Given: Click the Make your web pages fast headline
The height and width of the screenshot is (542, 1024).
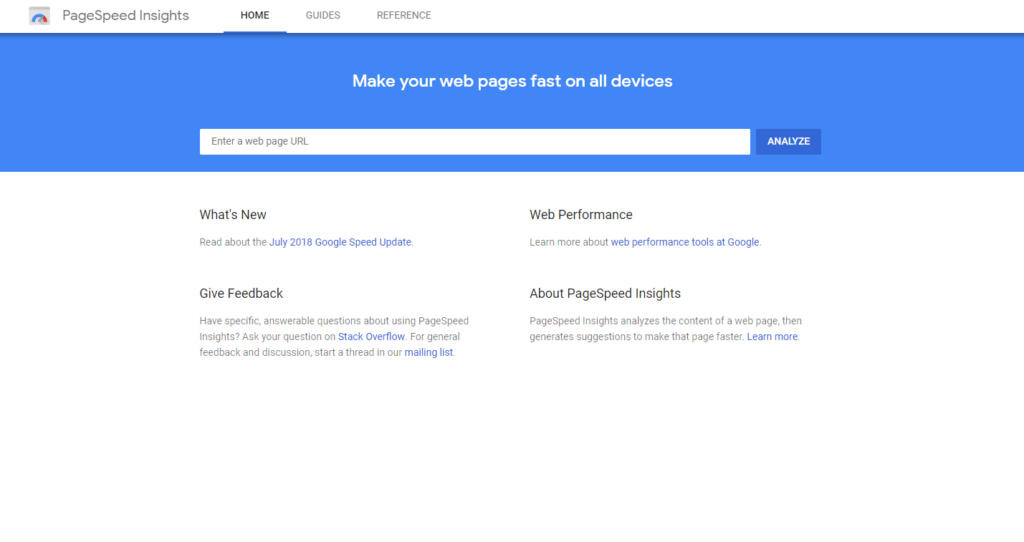Looking at the screenshot, I should (x=512, y=81).
